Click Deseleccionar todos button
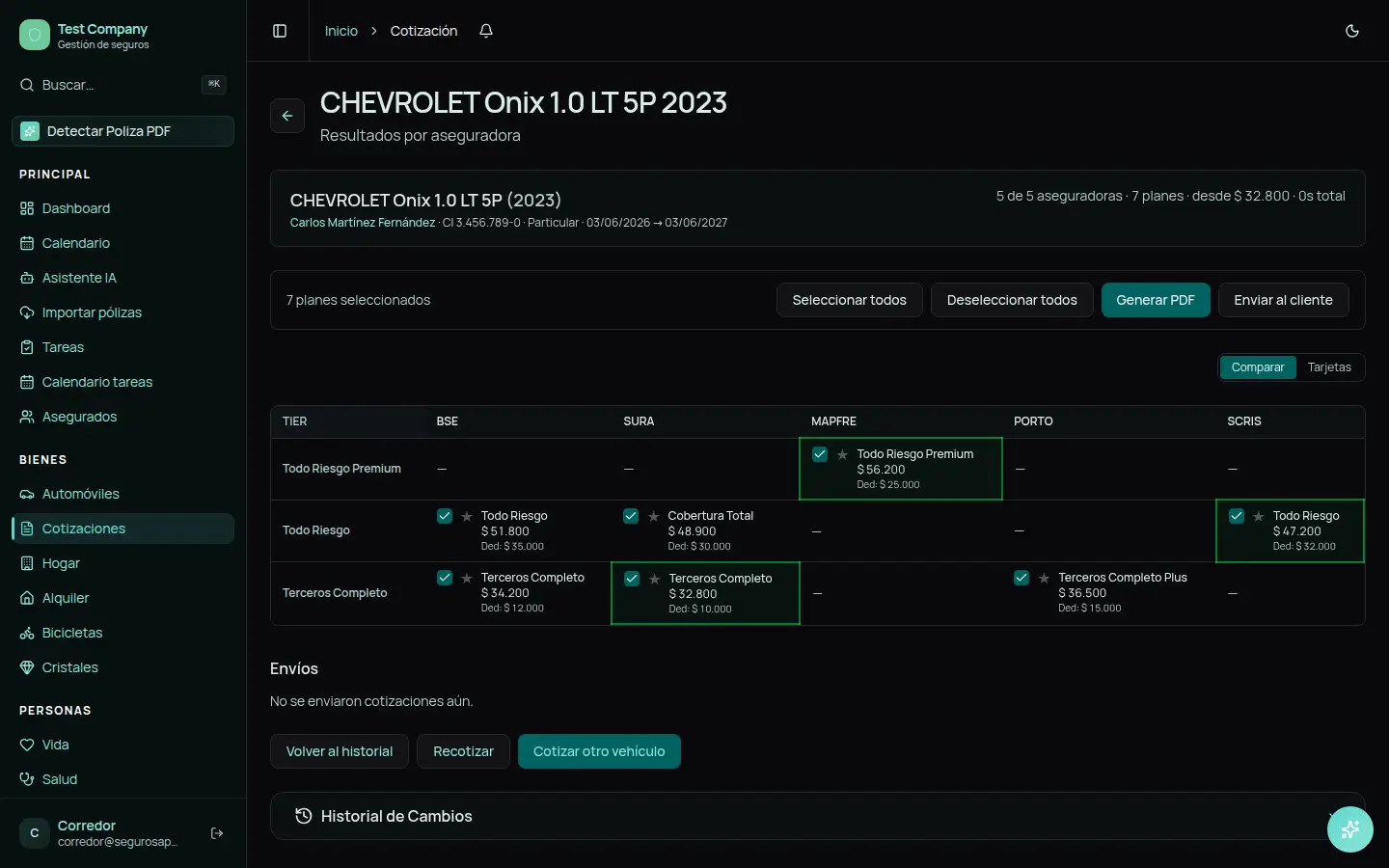The width and height of the screenshot is (1389, 868). (x=1012, y=300)
